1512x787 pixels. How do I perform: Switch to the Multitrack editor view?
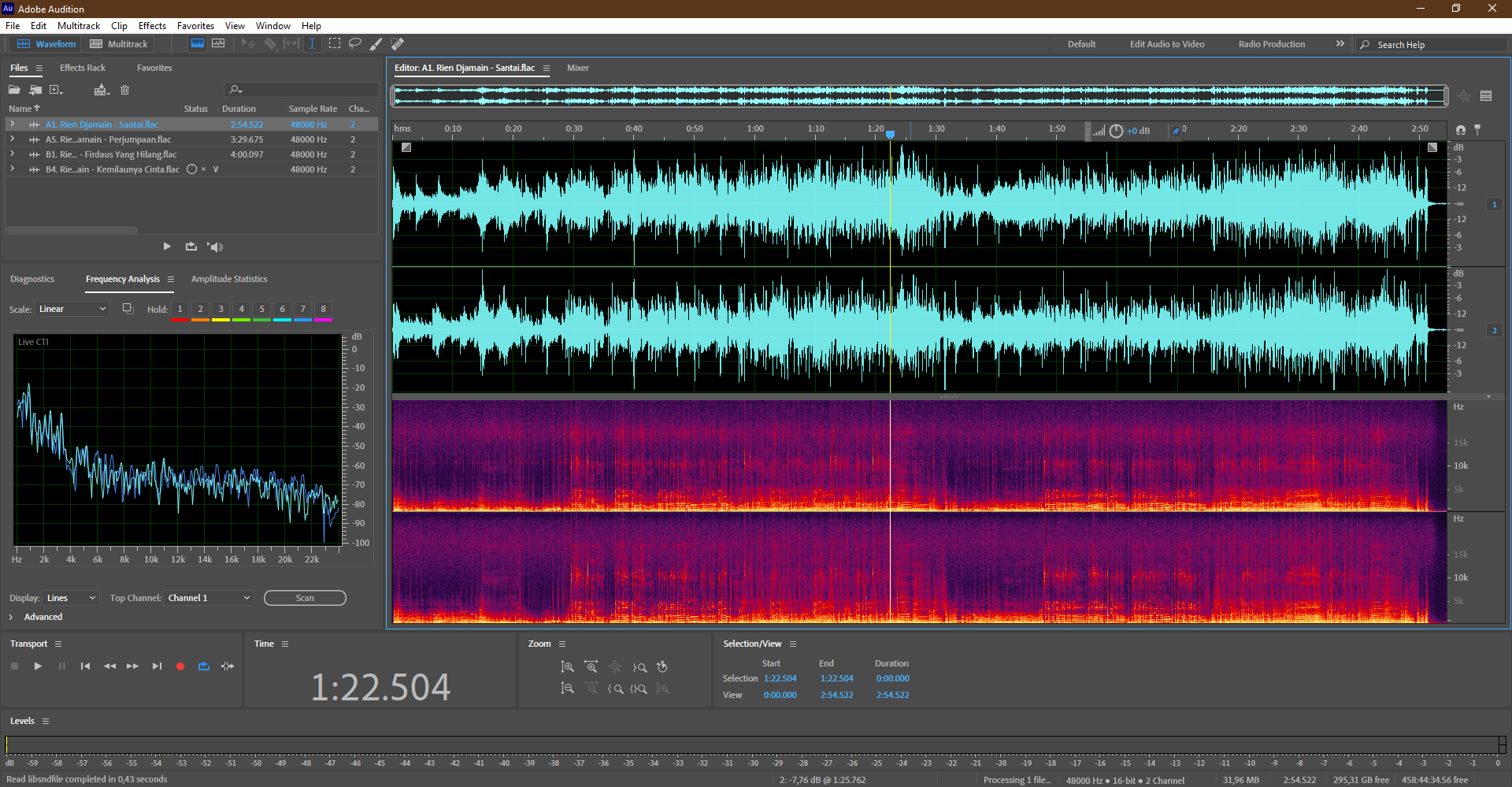[x=119, y=44]
